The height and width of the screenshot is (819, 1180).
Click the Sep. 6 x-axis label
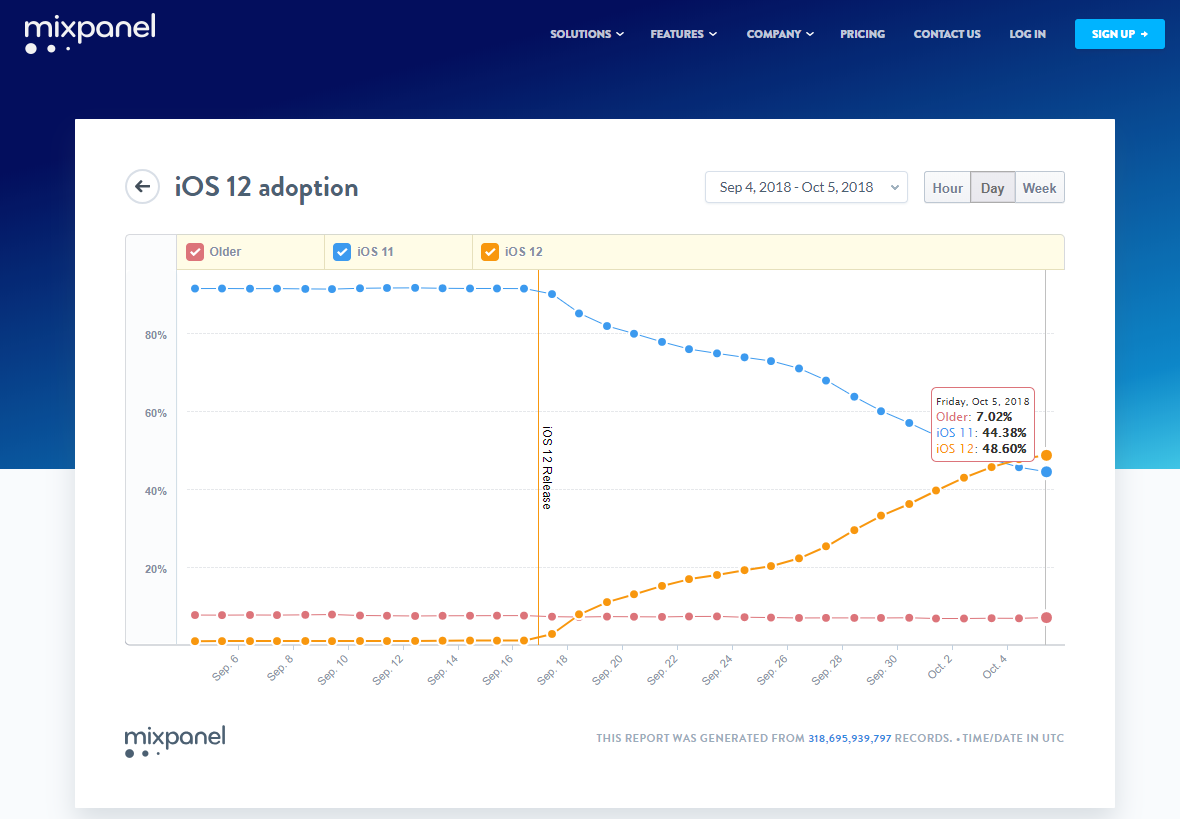[x=225, y=668]
